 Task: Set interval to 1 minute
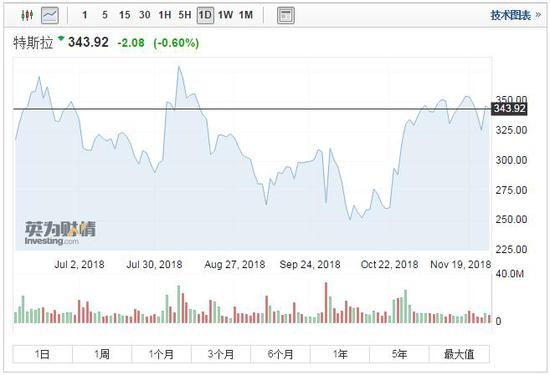tap(85, 15)
